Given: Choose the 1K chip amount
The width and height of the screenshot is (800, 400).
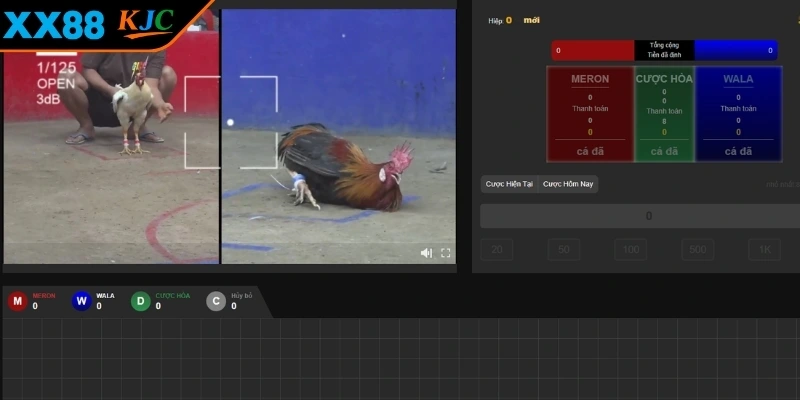Looking at the screenshot, I should pos(764,250).
